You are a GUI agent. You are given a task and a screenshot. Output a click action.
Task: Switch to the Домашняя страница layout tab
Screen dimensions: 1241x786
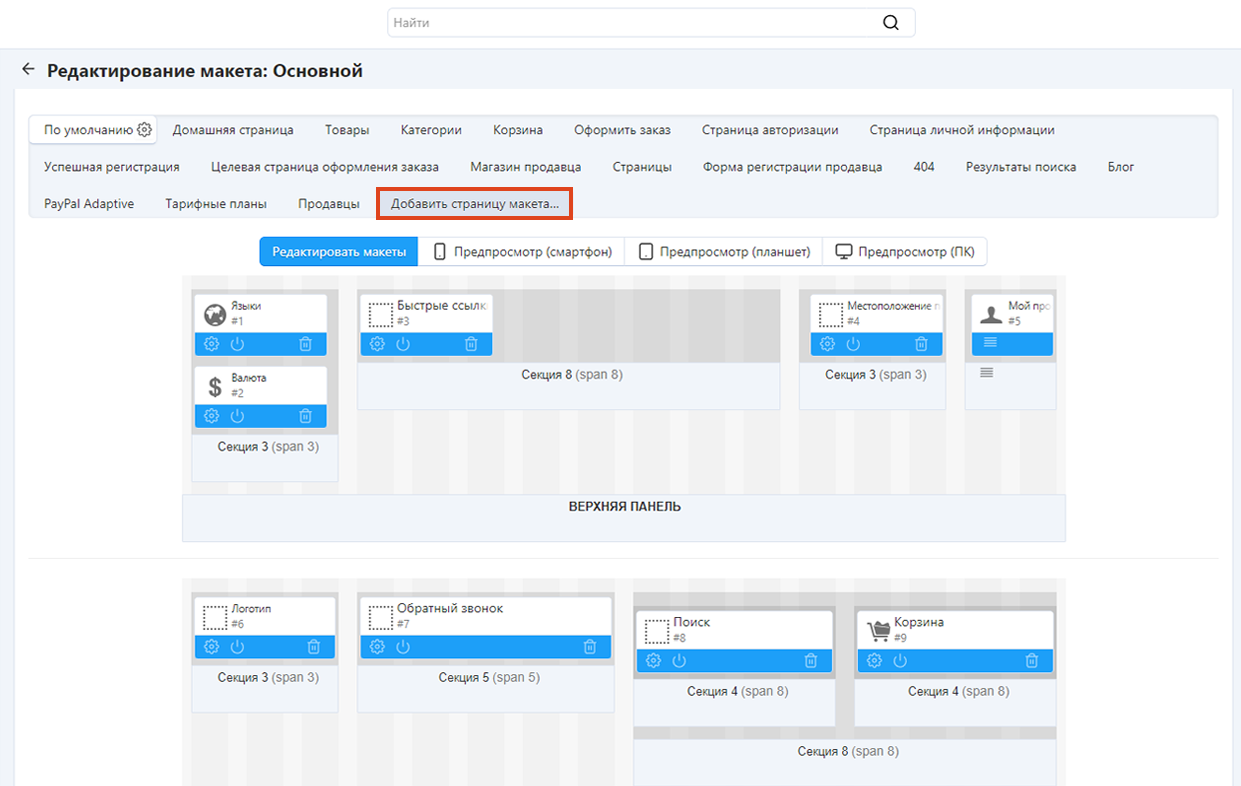pyautogui.click(x=233, y=130)
